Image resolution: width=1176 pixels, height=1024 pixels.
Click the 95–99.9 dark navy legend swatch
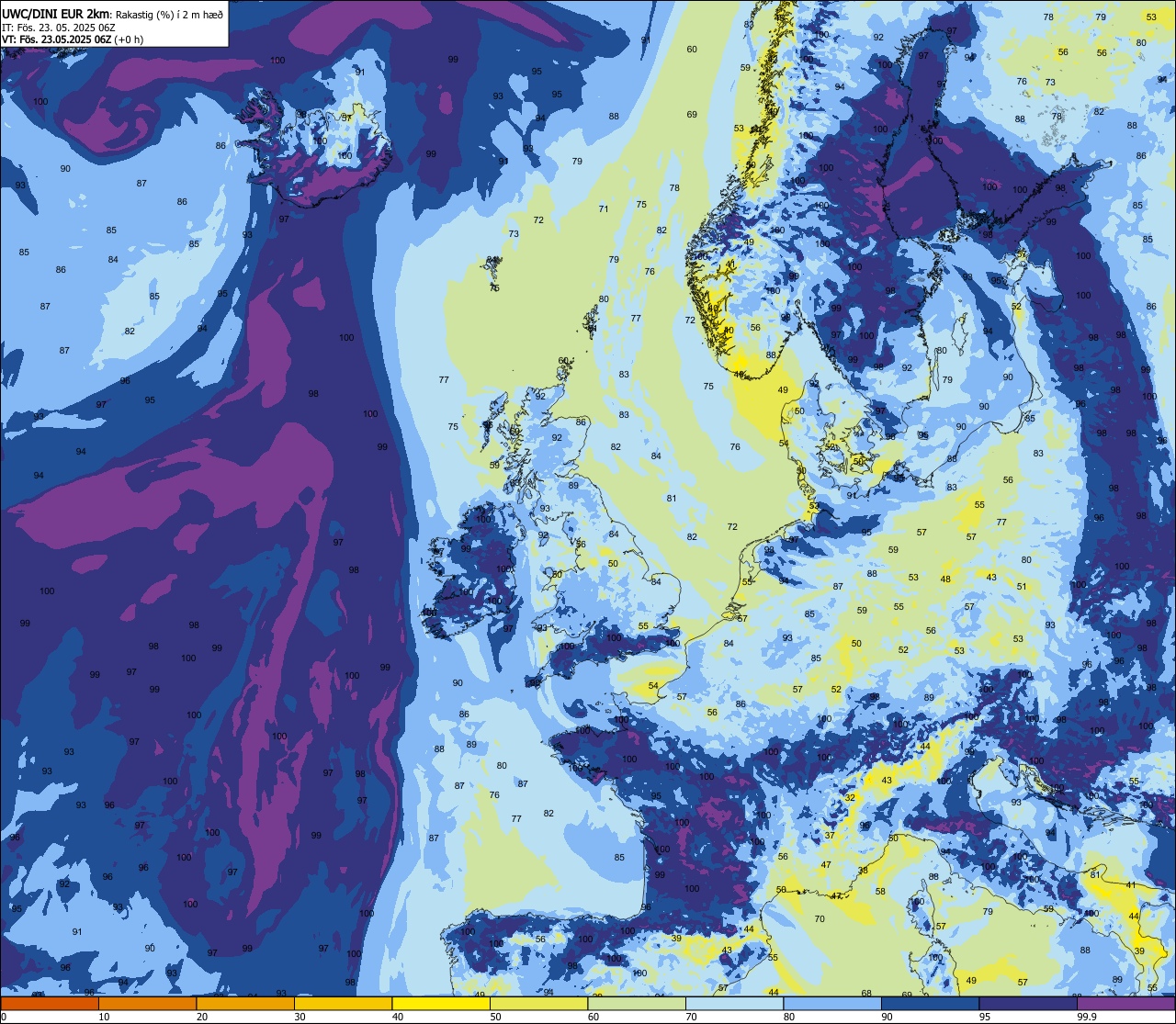point(1028,1004)
